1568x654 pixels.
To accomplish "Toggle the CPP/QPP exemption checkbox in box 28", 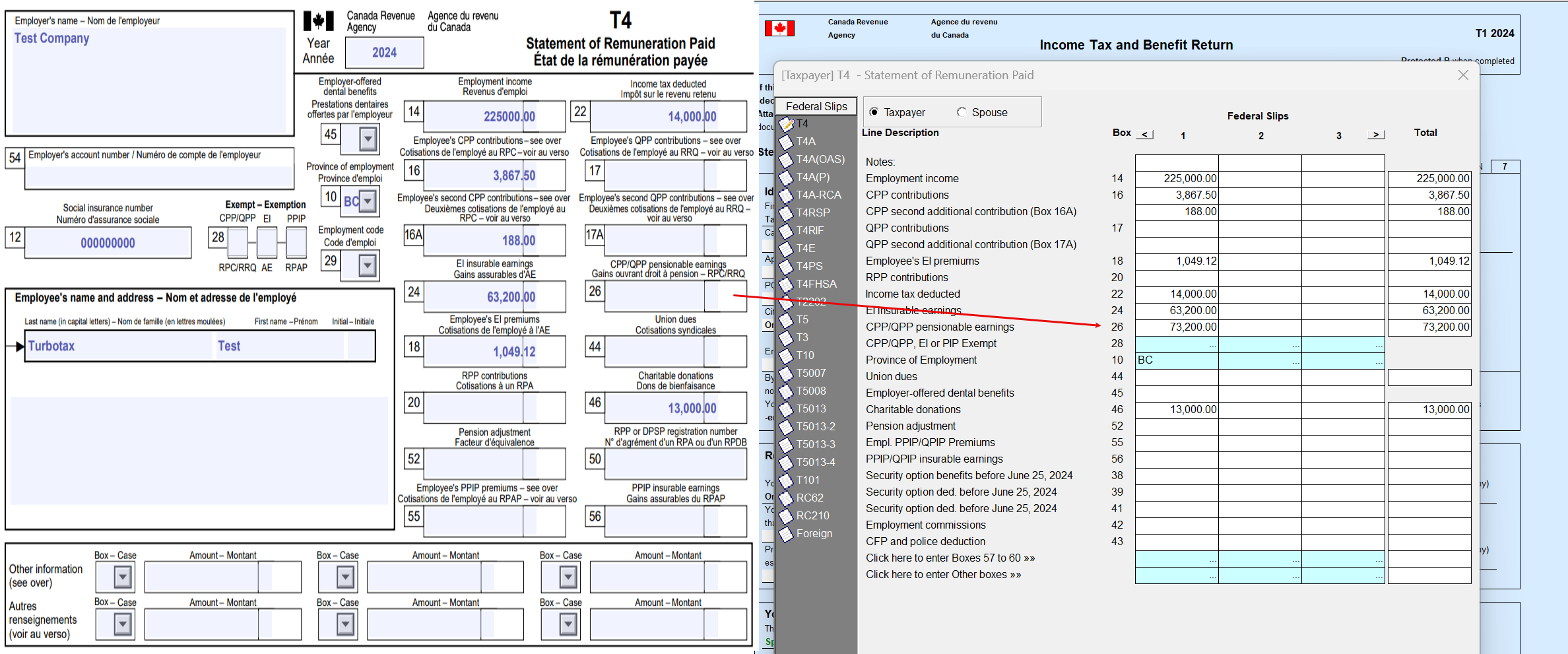I will pos(238,242).
